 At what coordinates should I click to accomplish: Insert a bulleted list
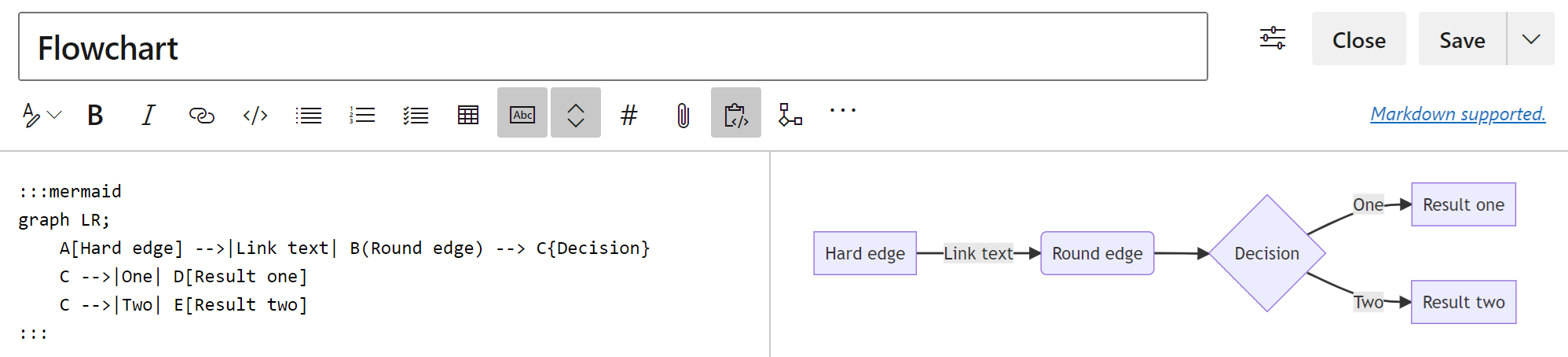click(309, 116)
